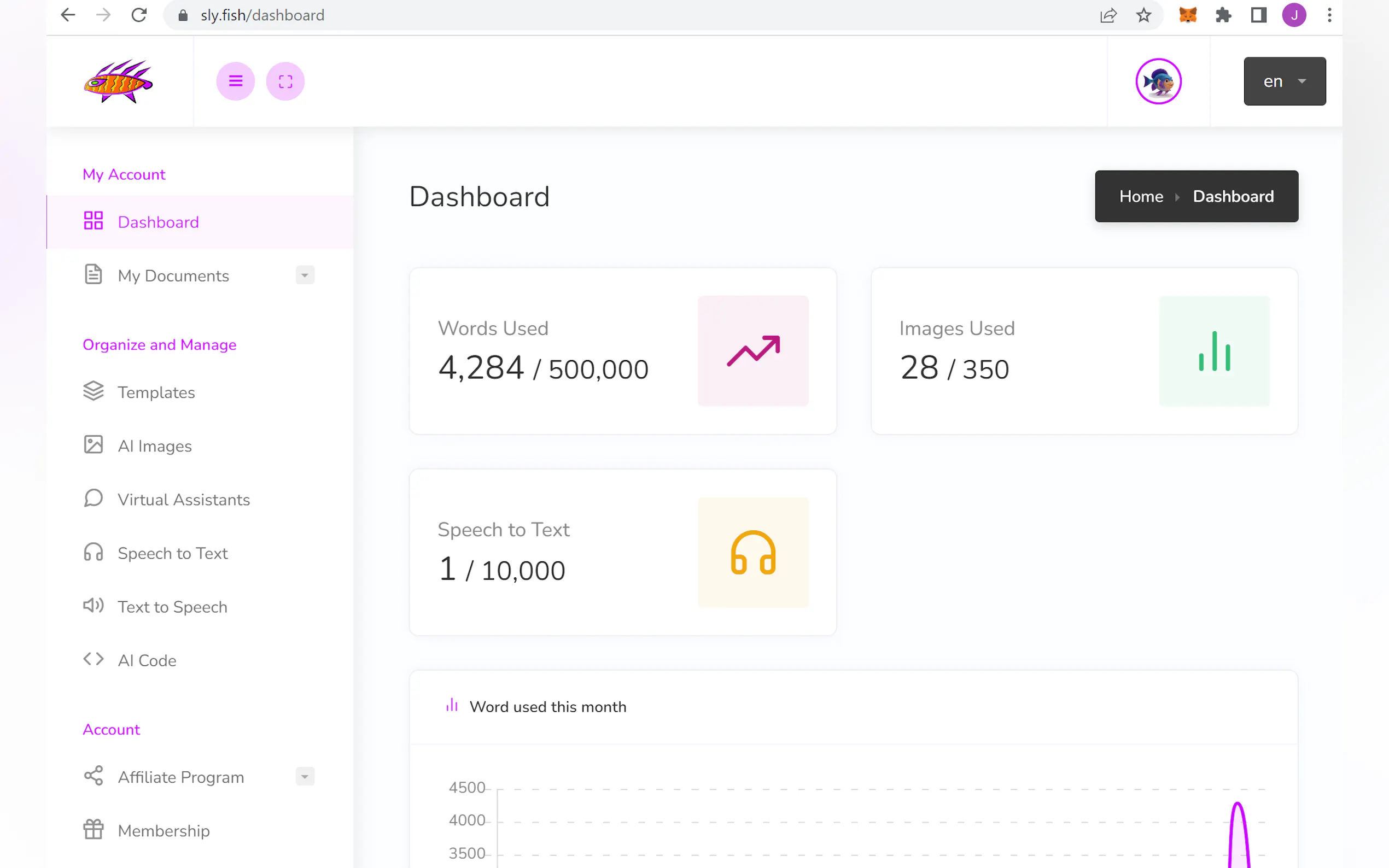This screenshot has width=1389, height=868.
Task: Open the user profile avatar menu
Action: (x=1158, y=81)
